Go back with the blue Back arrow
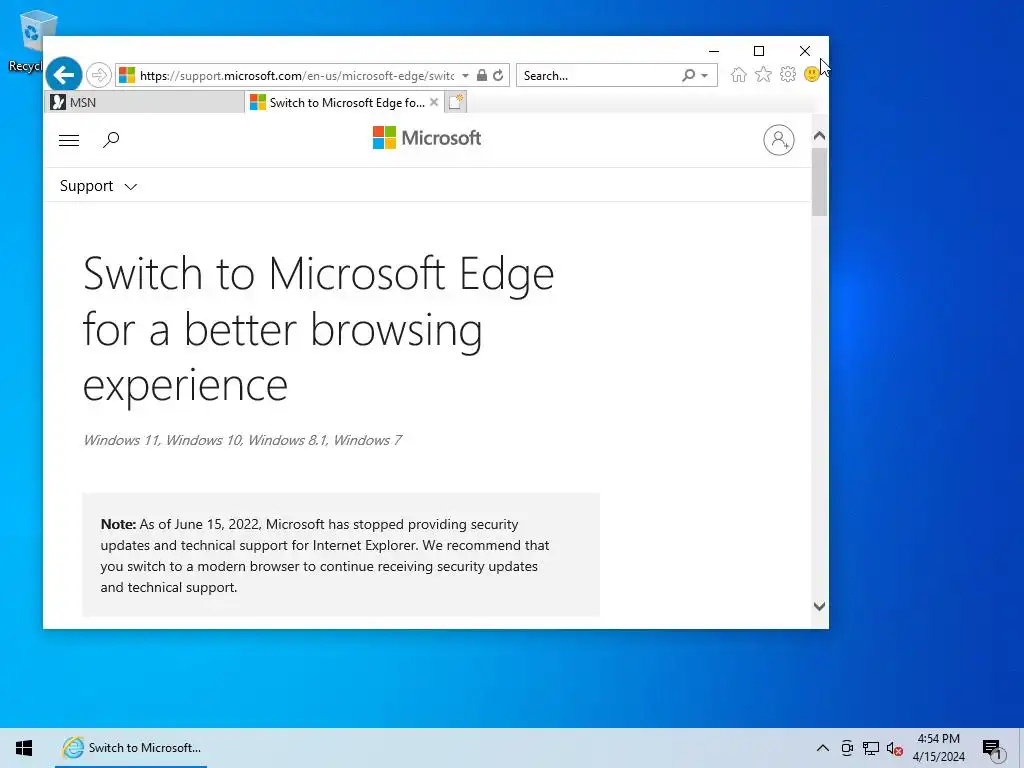The height and width of the screenshot is (768, 1024). pyautogui.click(x=64, y=75)
